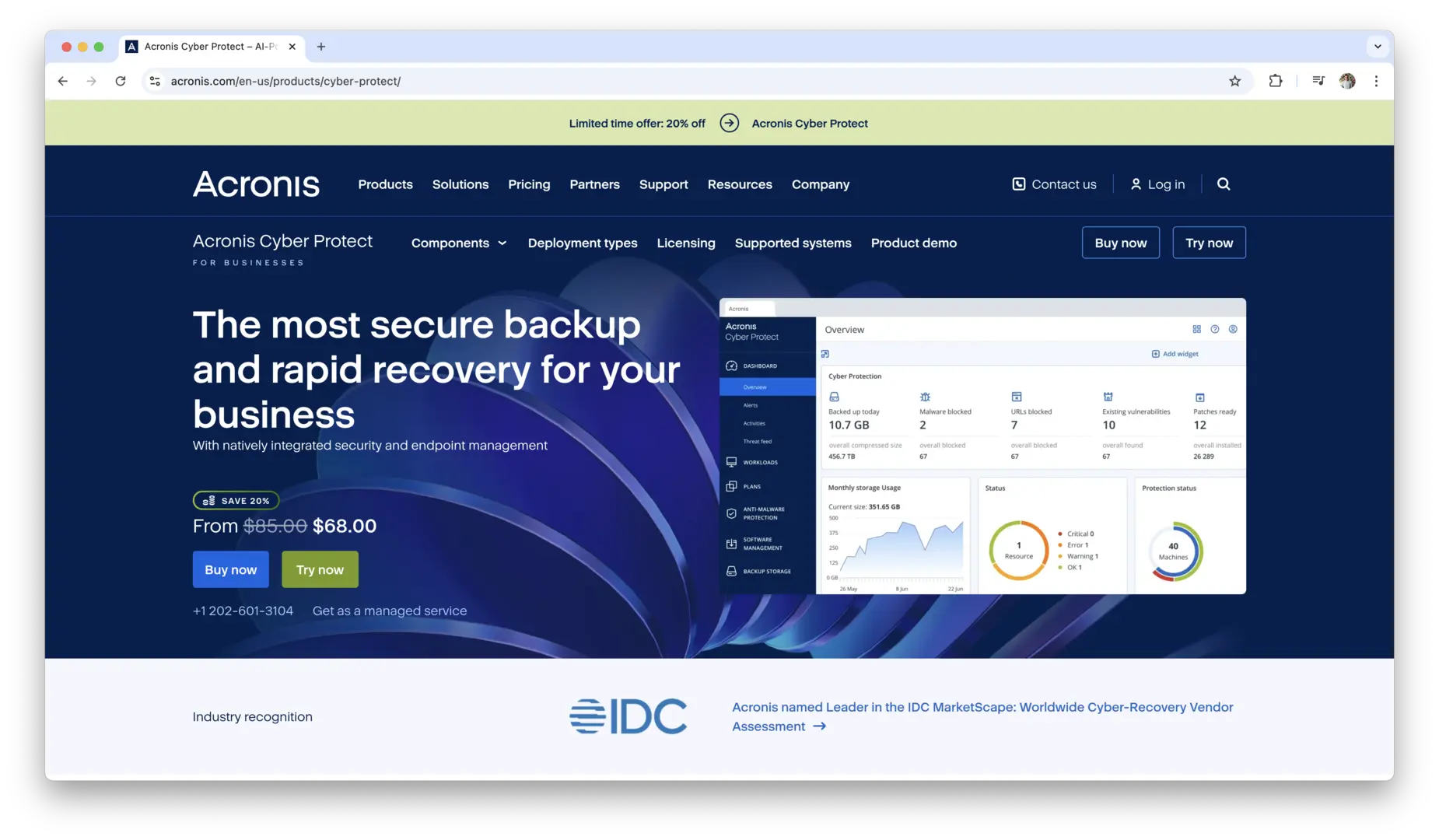The width and height of the screenshot is (1439, 840).
Task: Close the Acronis Cyber Protect tab
Action: [292, 47]
